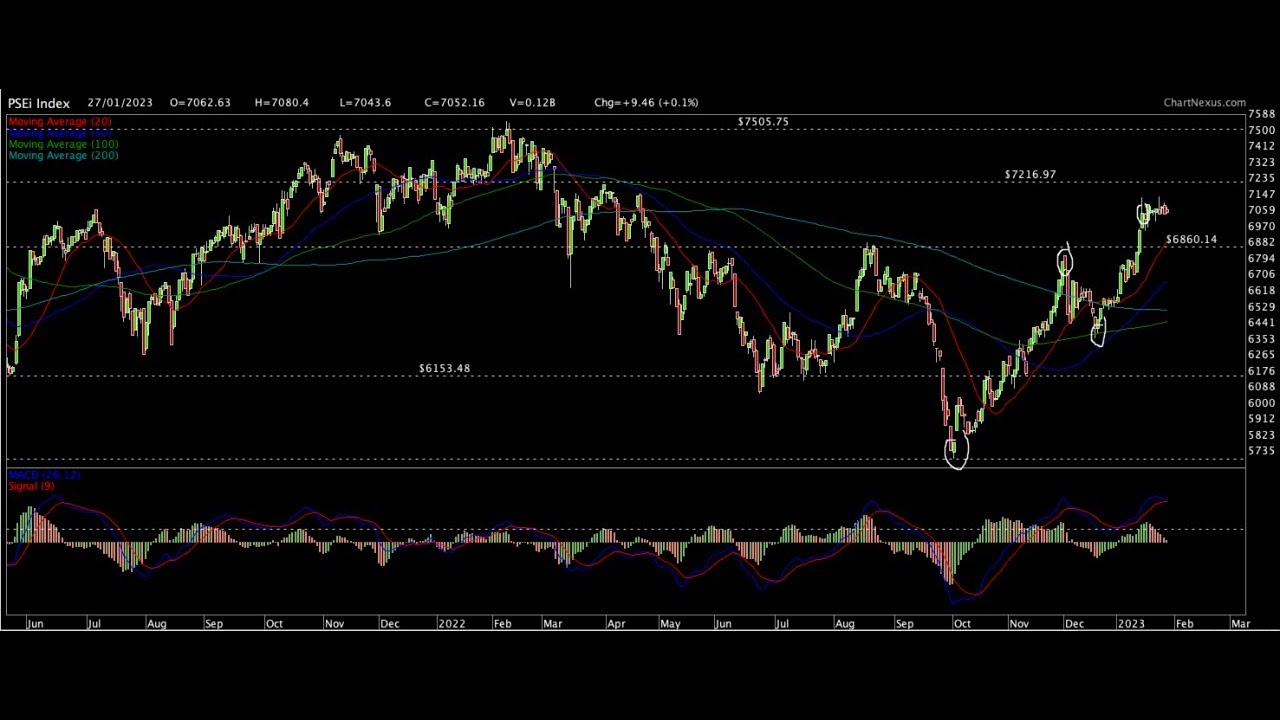Select the Moving Average (20) legend label

tap(60, 122)
